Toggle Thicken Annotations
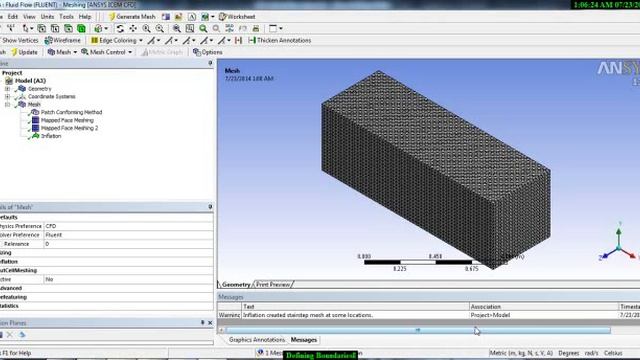The width and height of the screenshot is (640, 360). (280, 40)
